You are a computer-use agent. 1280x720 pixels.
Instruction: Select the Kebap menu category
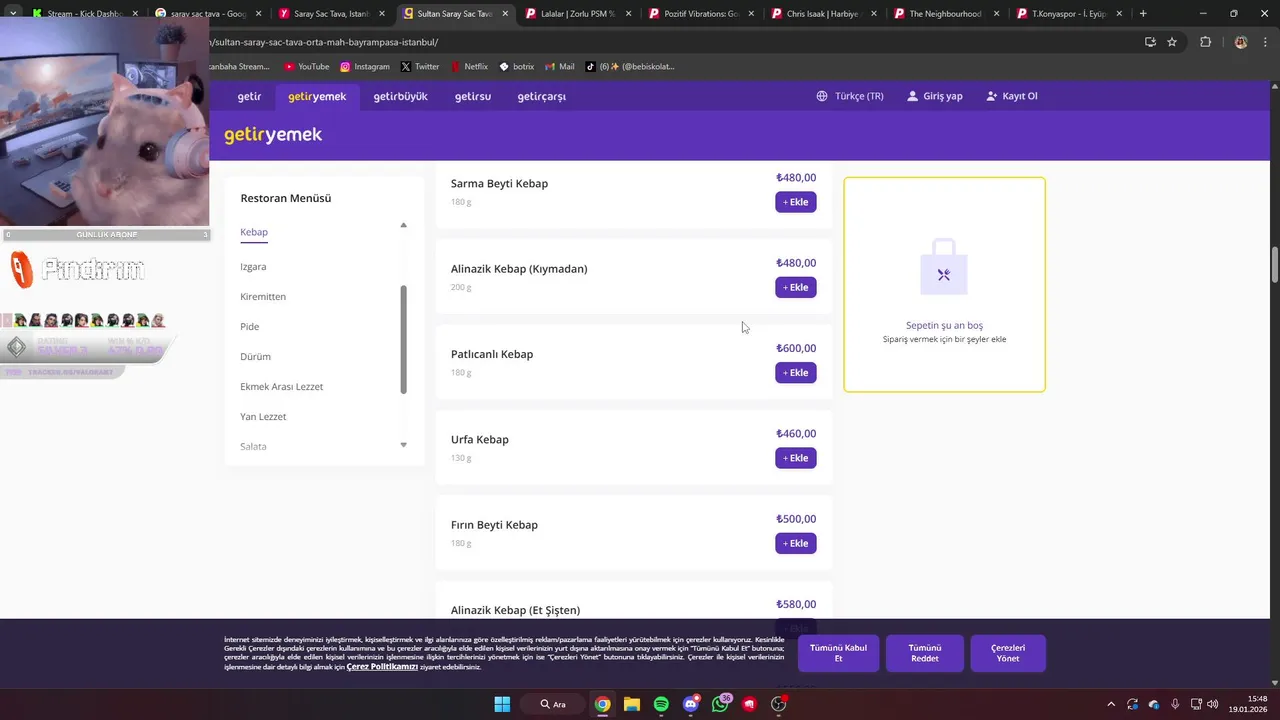(x=254, y=232)
